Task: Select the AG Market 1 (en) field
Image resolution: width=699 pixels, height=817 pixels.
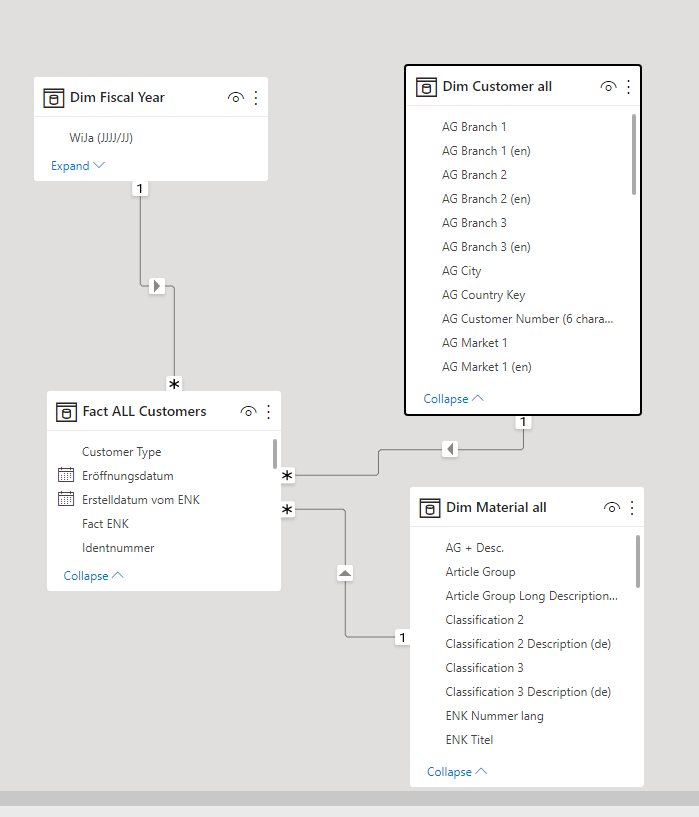Action: coord(486,367)
